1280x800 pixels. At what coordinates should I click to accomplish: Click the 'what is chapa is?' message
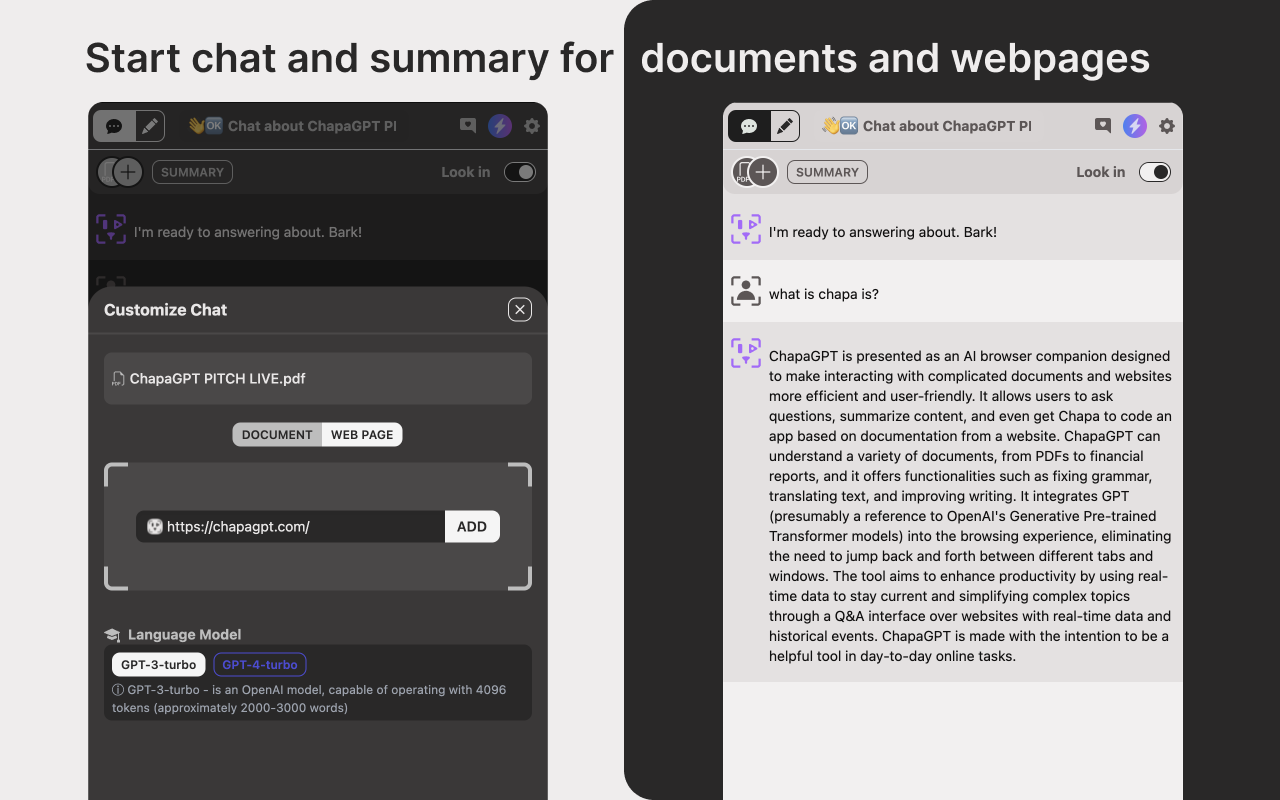click(824, 294)
